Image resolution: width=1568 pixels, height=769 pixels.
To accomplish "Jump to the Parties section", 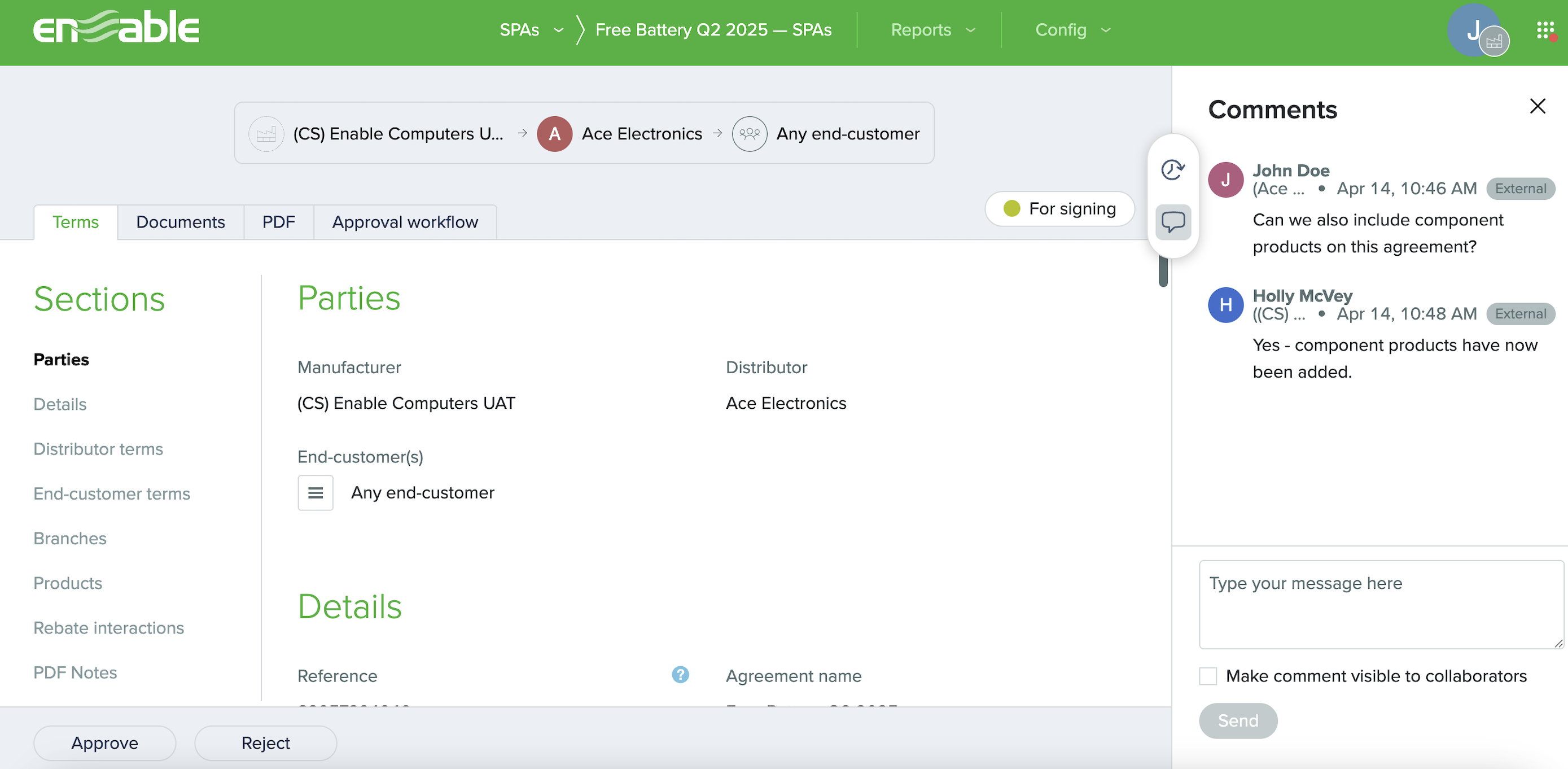I will 61,360.
